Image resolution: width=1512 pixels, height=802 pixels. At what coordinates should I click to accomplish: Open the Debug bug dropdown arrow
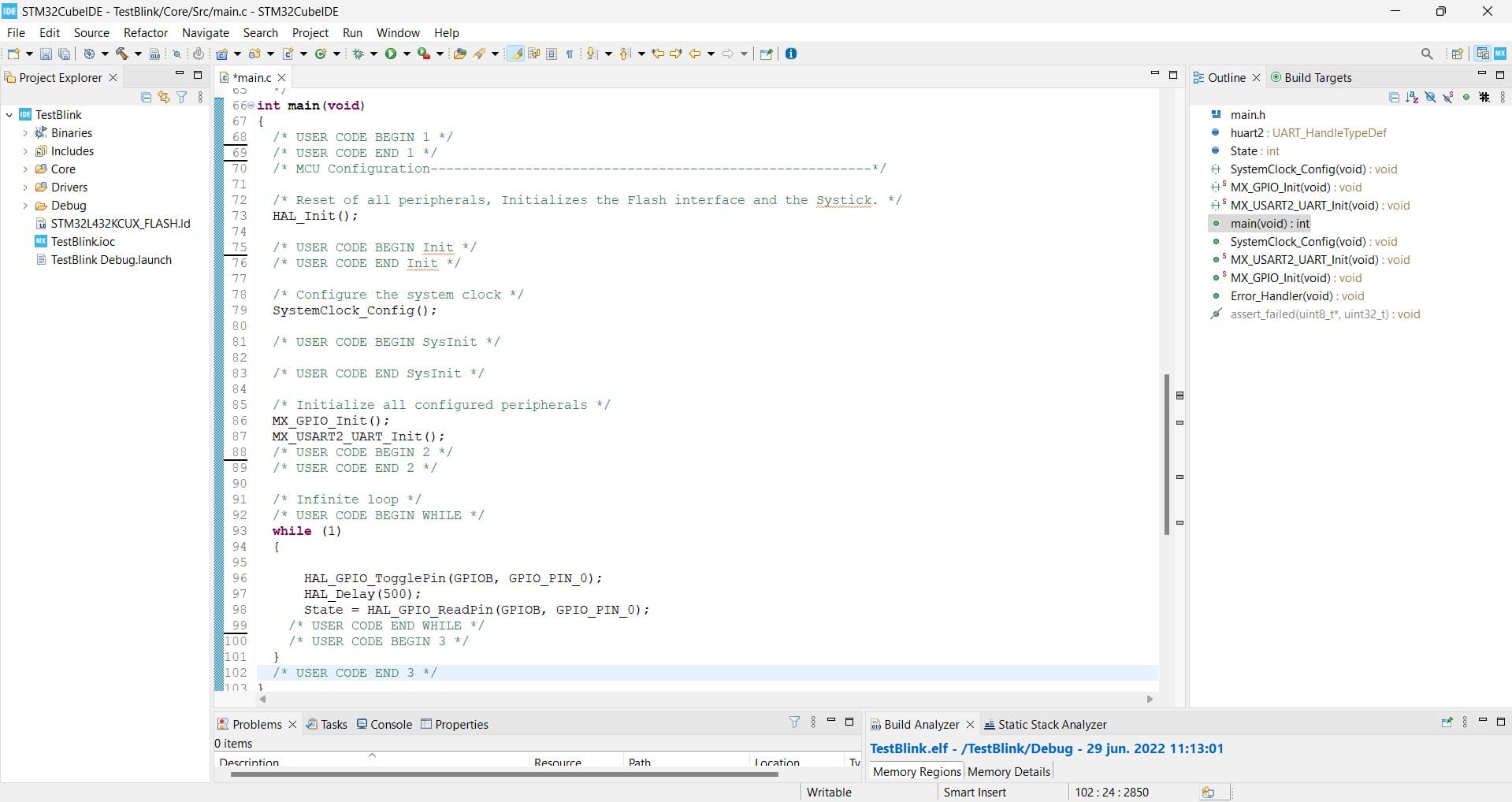[x=373, y=54]
